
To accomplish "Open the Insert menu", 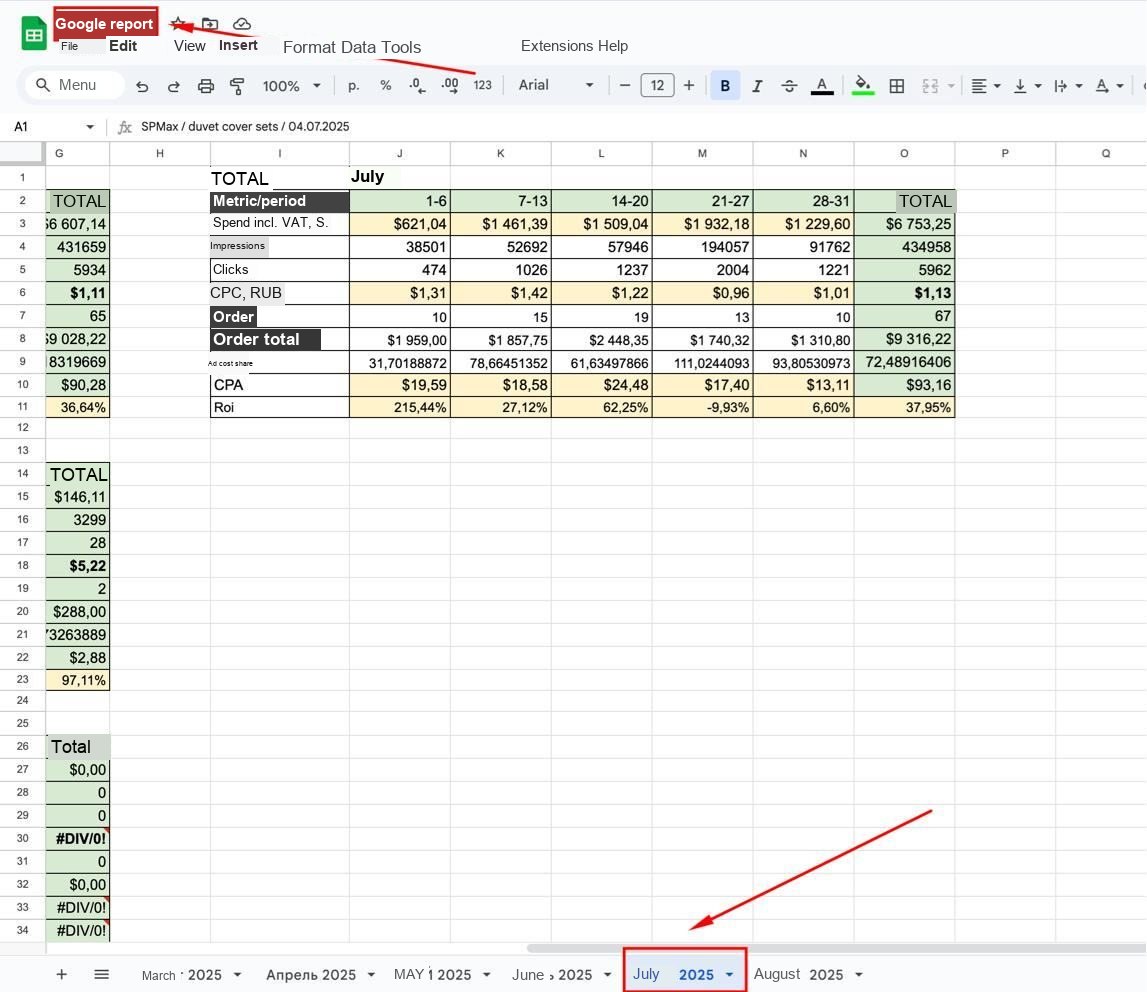I will tap(238, 45).
